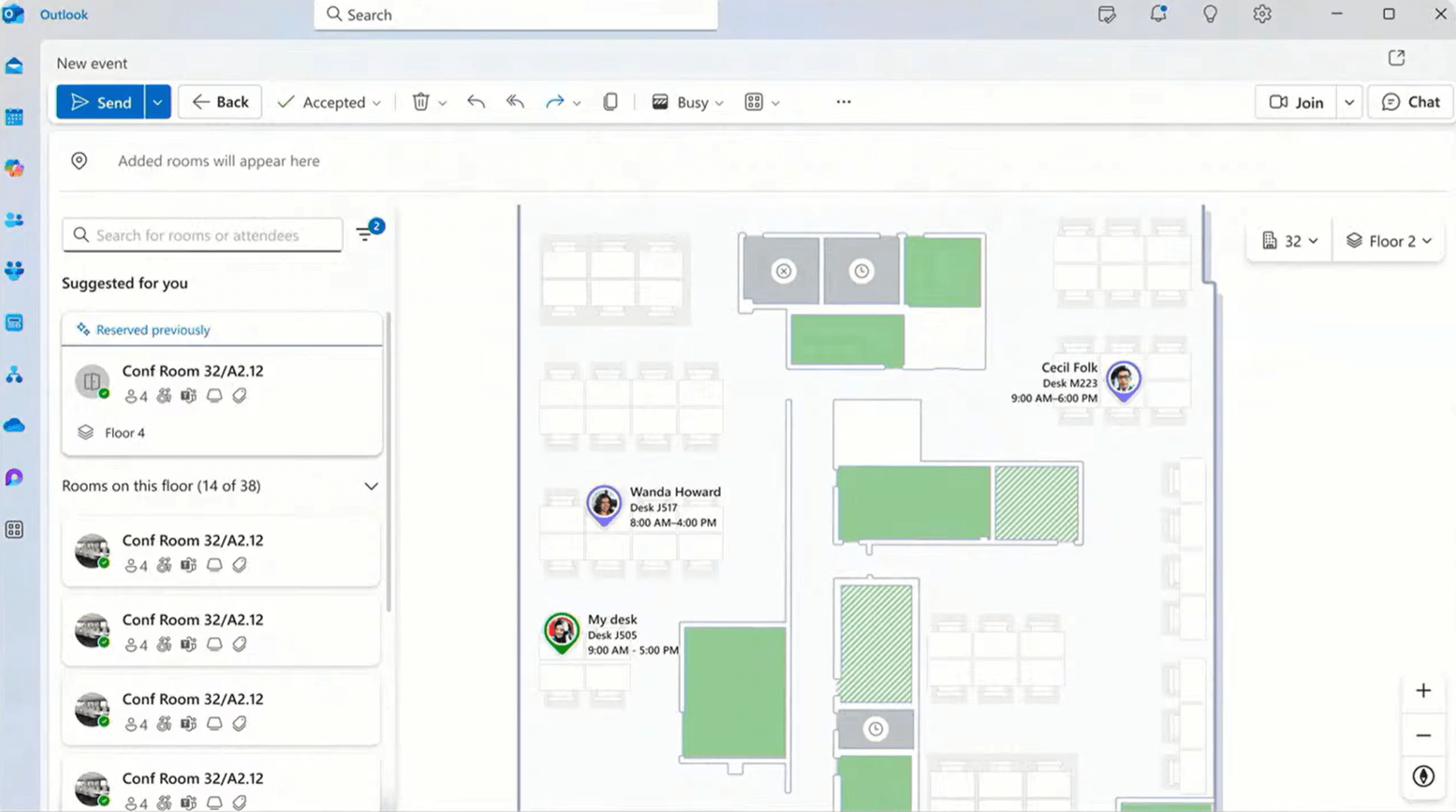This screenshot has width=1456, height=812.
Task: Open OneDrive from the left sidebar
Action: pos(14,426)
